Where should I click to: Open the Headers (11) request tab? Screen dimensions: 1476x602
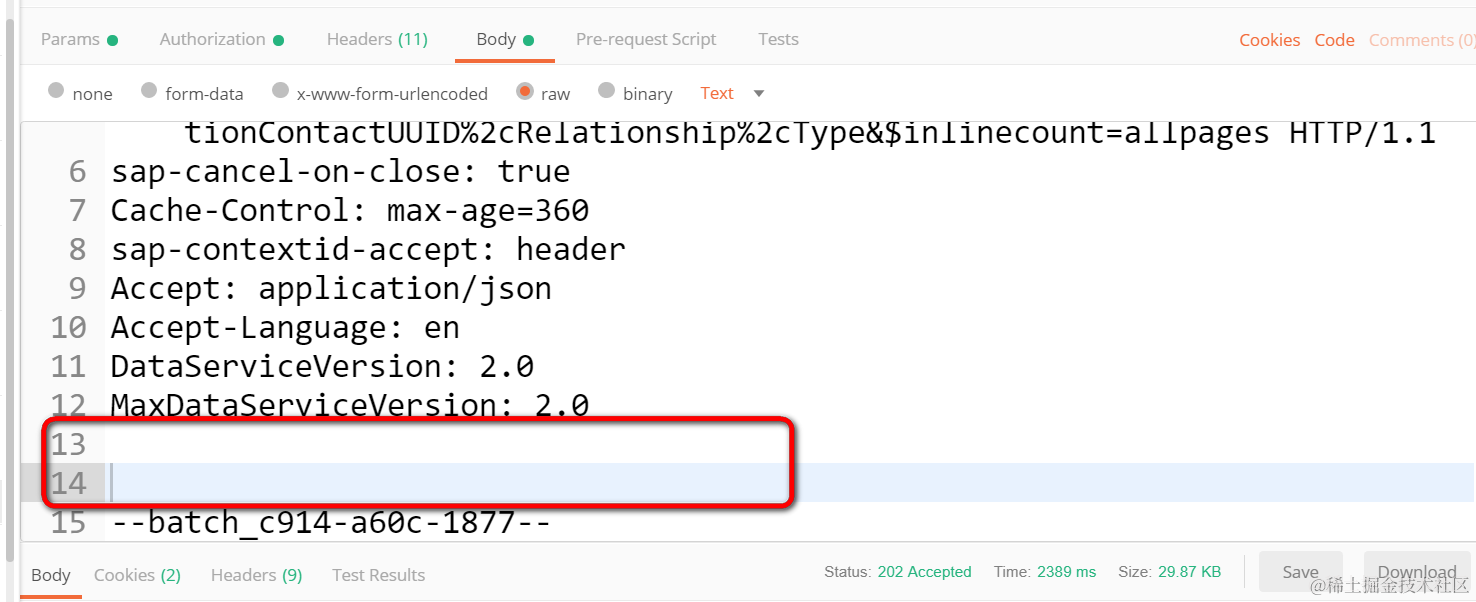(x=377, y=40)
